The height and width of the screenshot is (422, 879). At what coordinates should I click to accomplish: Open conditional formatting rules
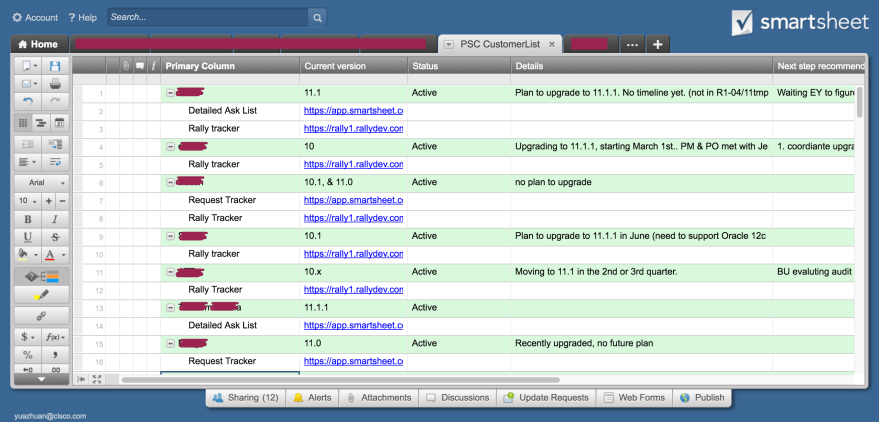[42, 276]
